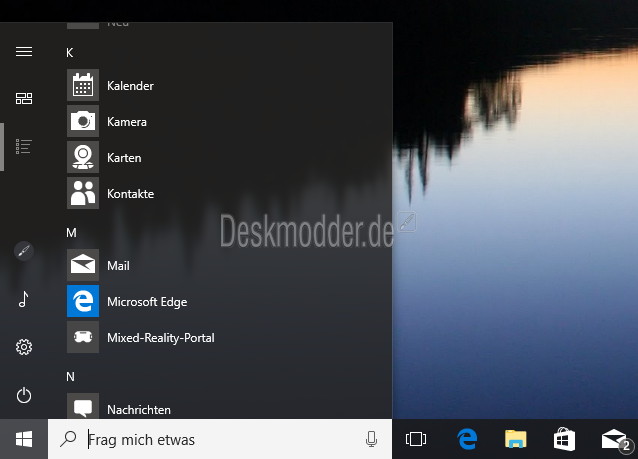Open Kalender from the app list
Viewport: 638px width, 459px height.
click(130, 86)
